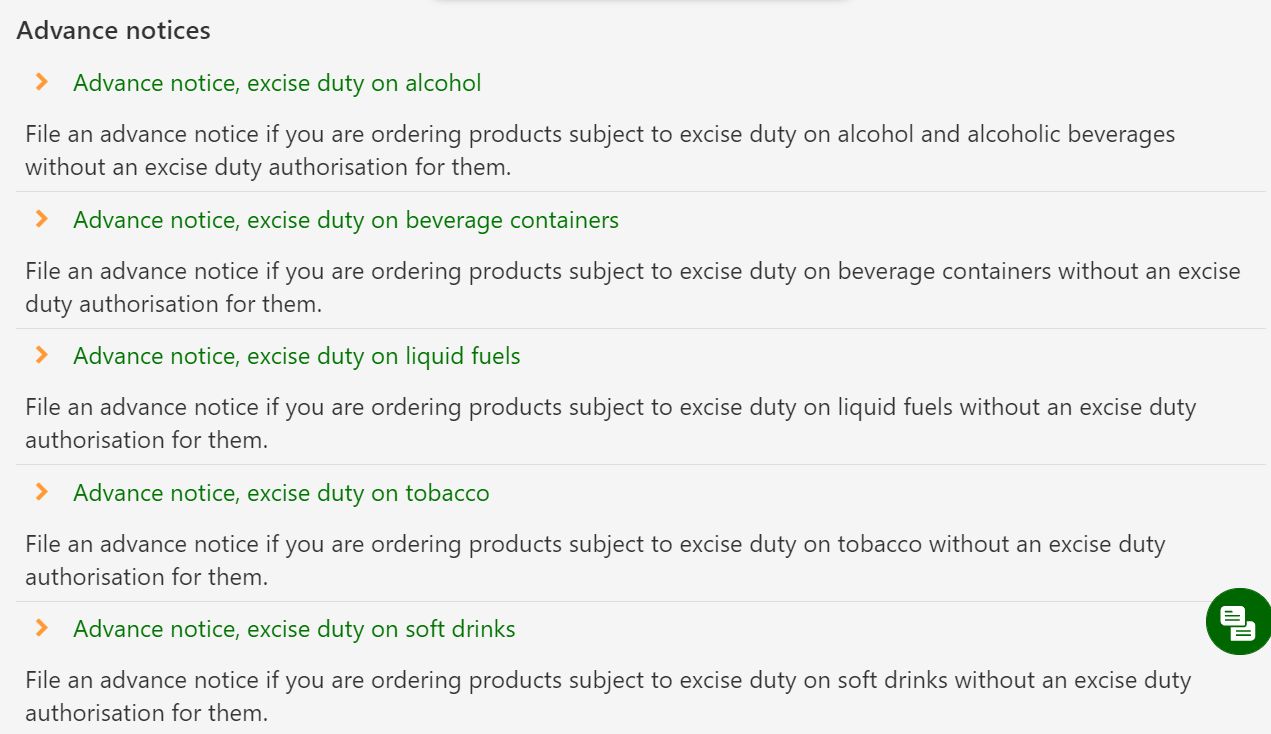Screen dimensions: 1271x734
Task: Open the green chat assistant button
Action: pos(1238,622)
